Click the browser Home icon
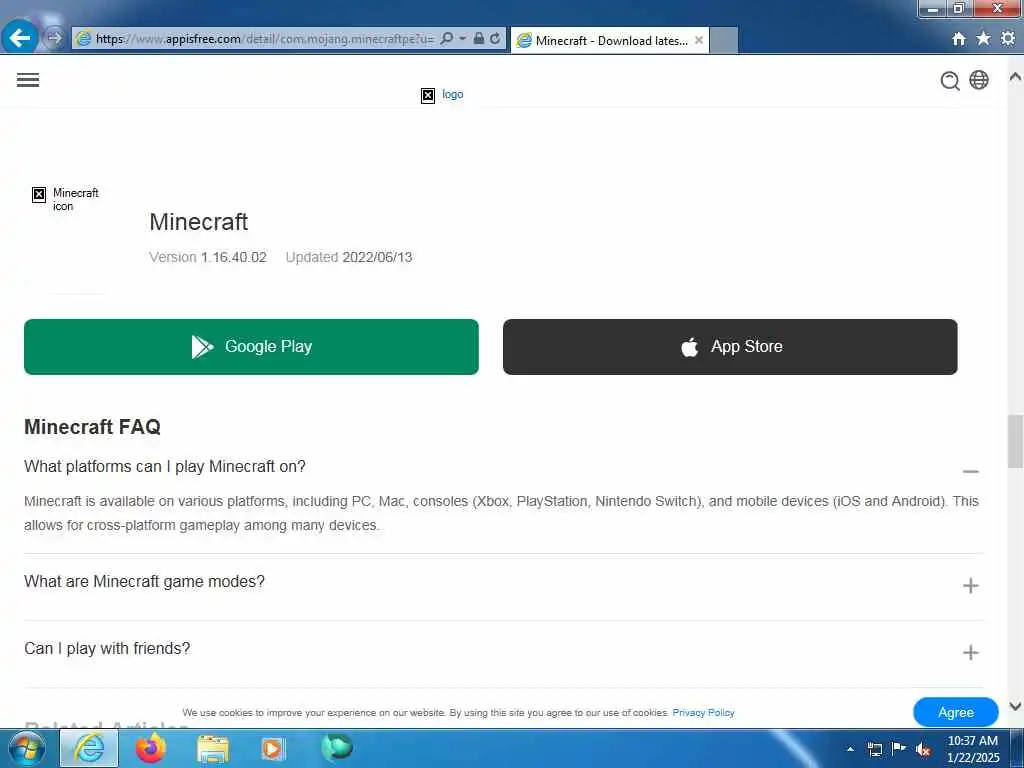The width and height of the screenshot is (1024, 768). click(958, 39)
